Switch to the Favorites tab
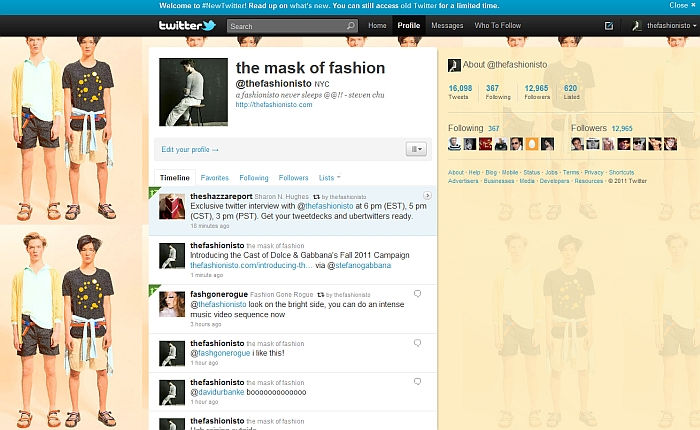 (215, 176)
